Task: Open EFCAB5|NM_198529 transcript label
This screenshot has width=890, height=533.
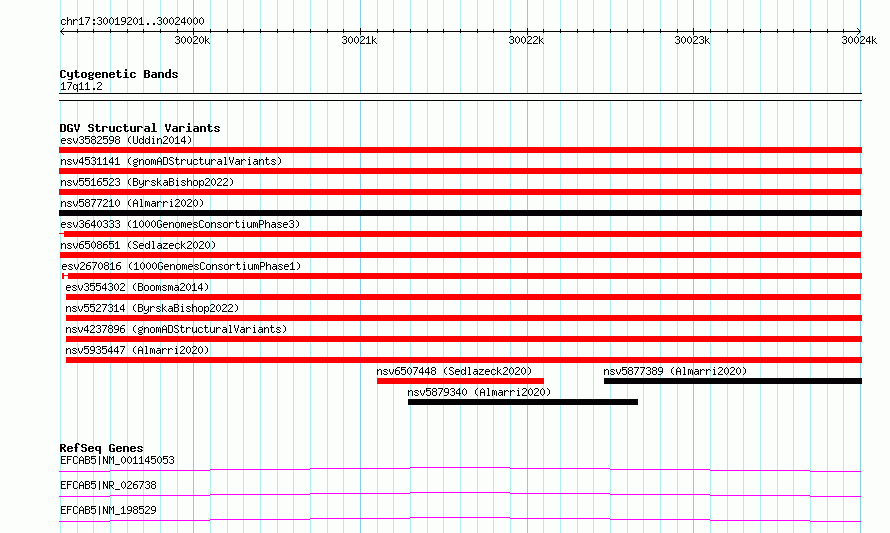Action: 108,510
